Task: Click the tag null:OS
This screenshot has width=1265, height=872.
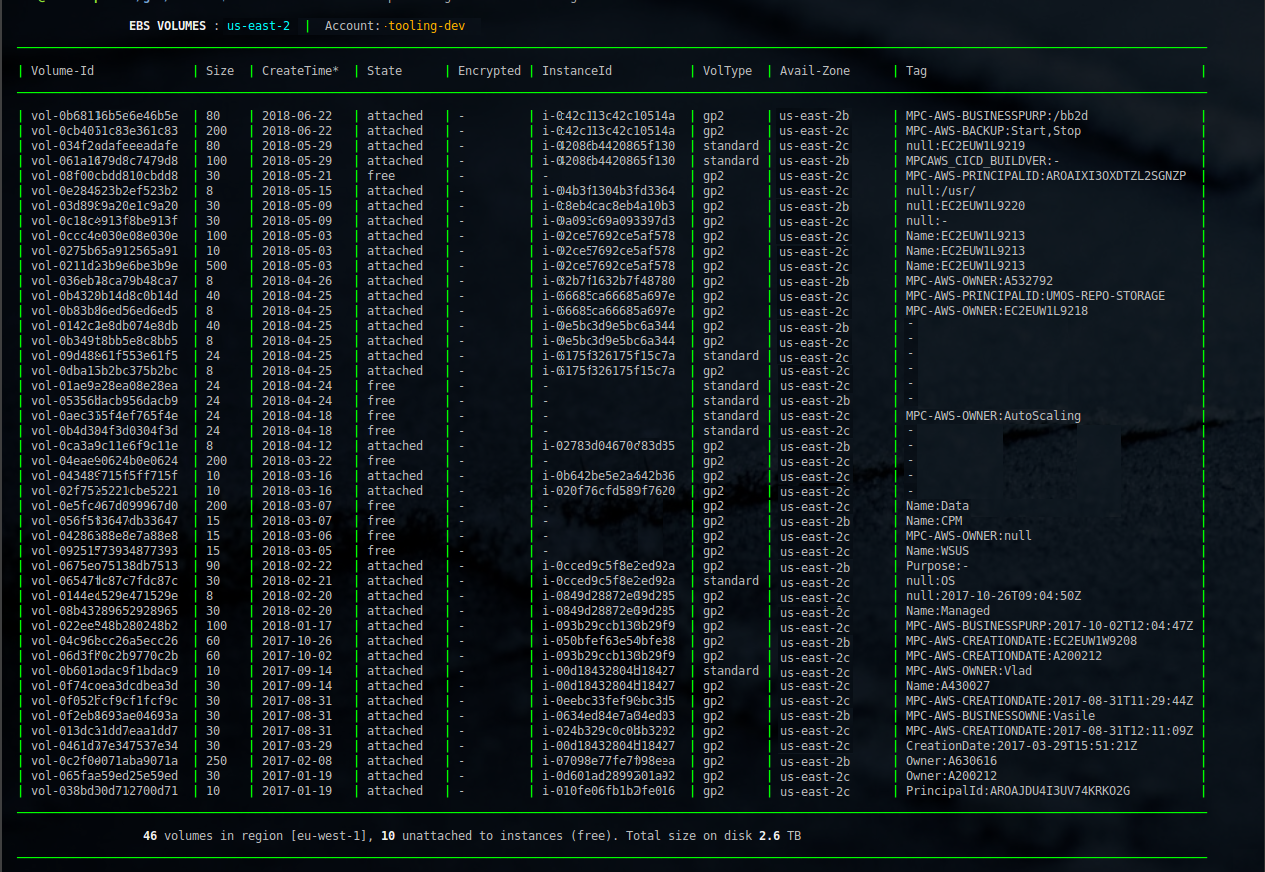Action: tap(930, 581)
